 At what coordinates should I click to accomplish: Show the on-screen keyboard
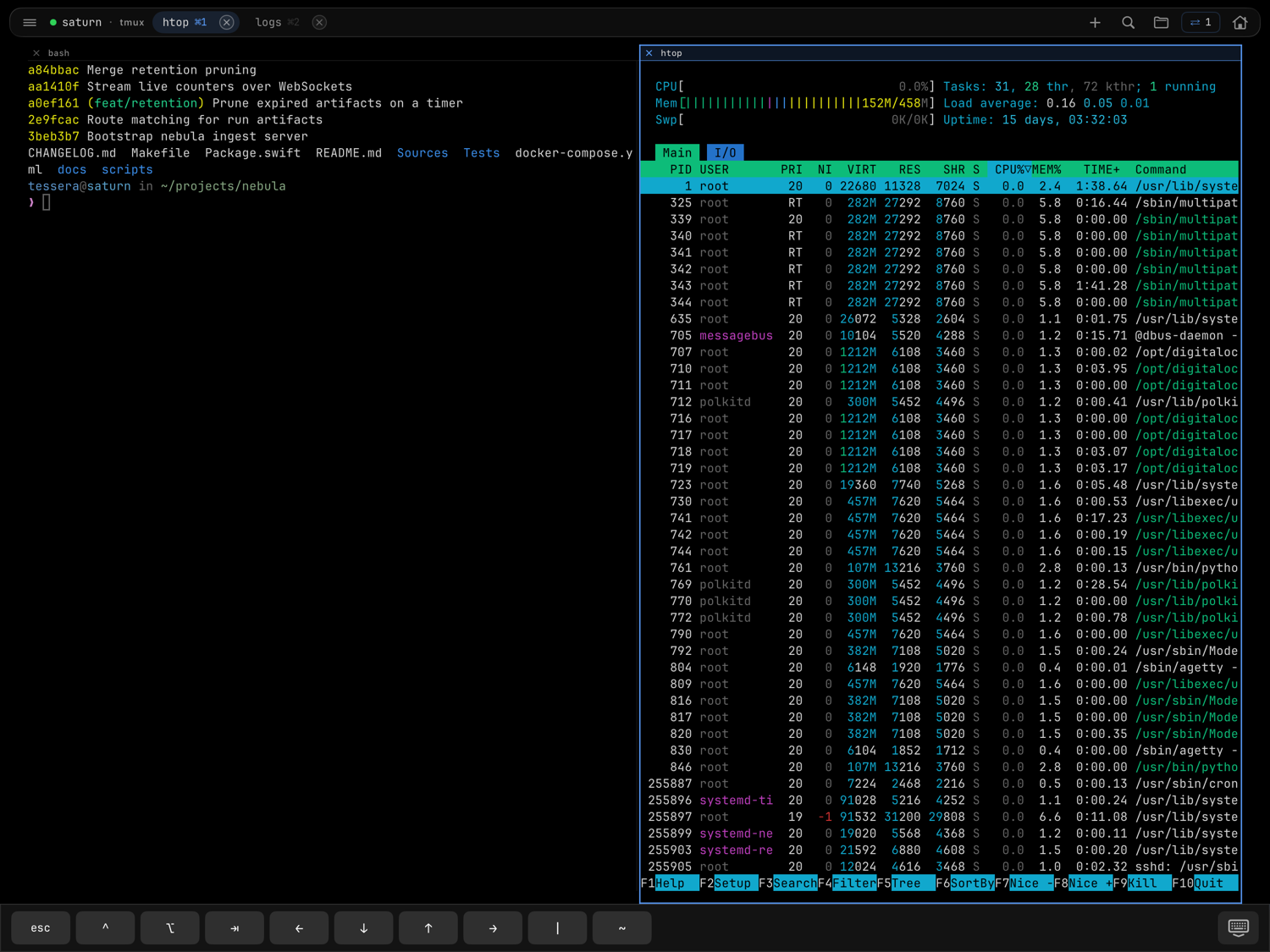coord(1238,928)
